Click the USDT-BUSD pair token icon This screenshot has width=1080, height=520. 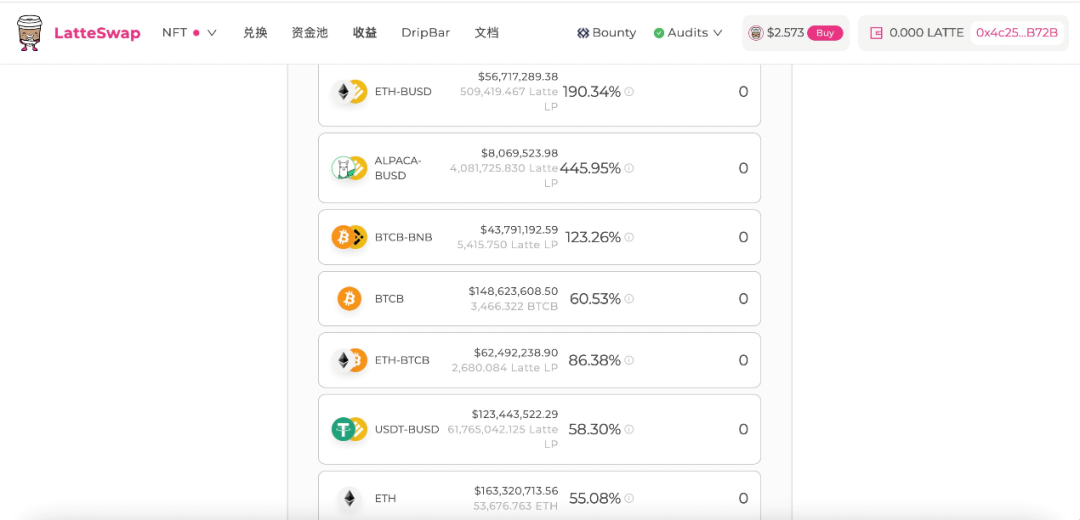tap(349, 429)
